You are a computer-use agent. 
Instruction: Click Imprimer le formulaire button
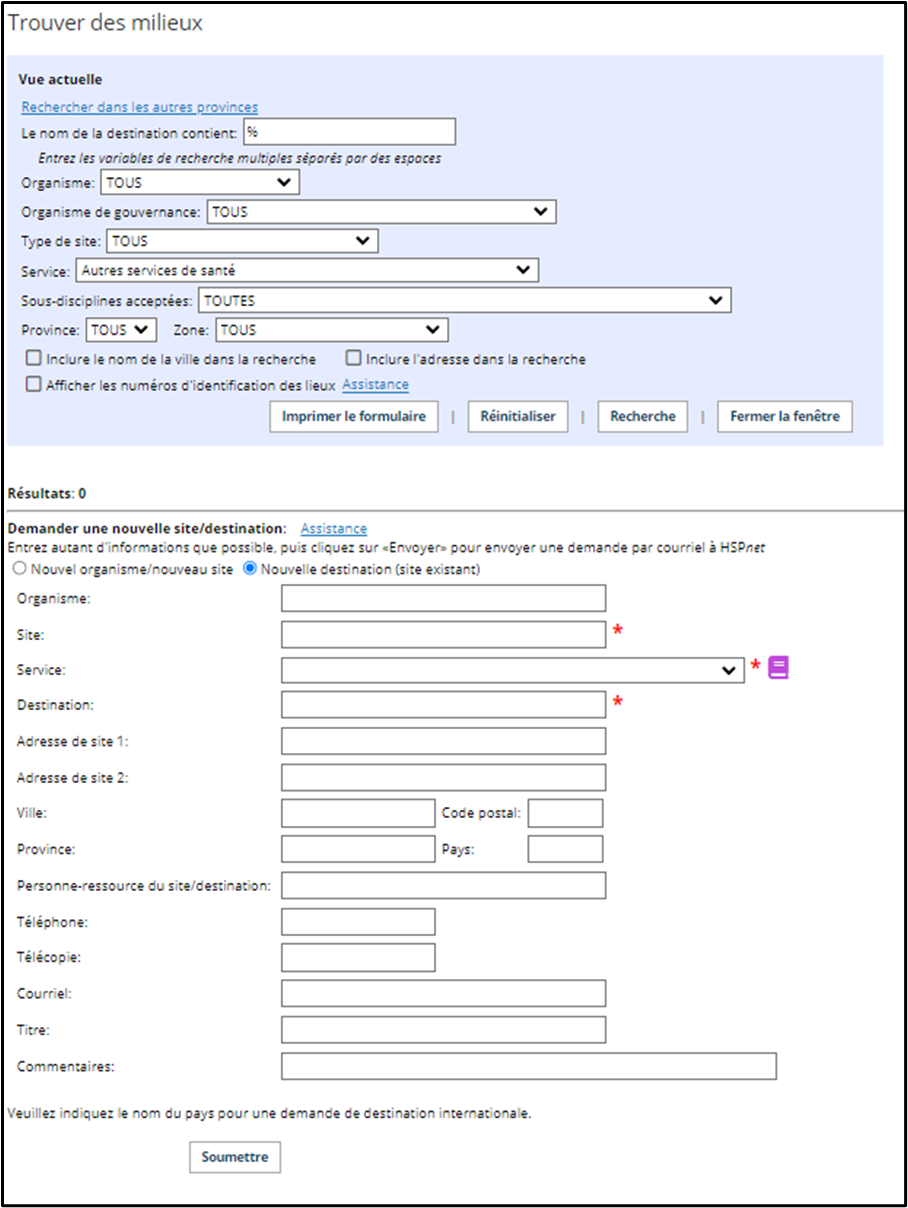pyautogui.click(x=354, y=417)
